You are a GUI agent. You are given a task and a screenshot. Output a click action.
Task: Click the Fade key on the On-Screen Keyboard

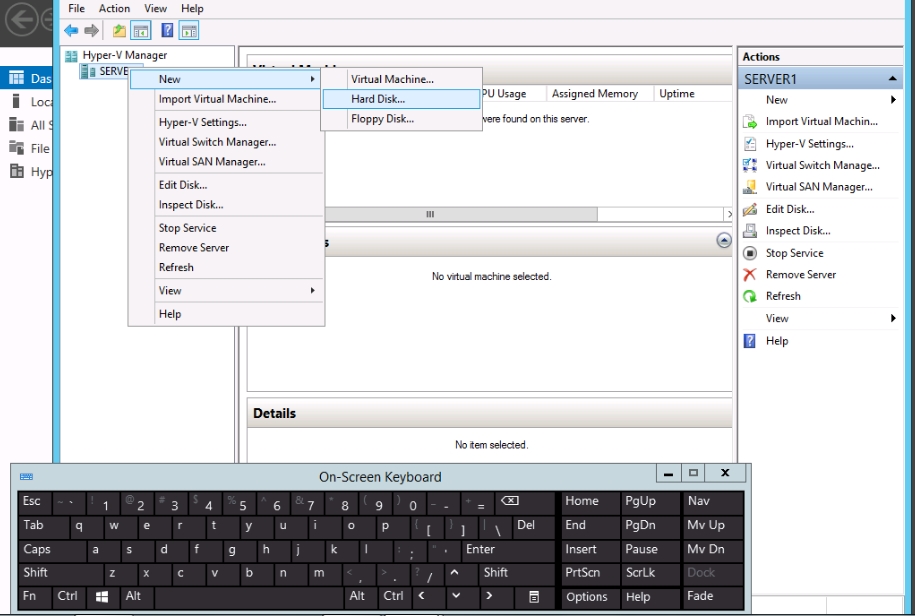pyautogui.click(x=713, y=597)
